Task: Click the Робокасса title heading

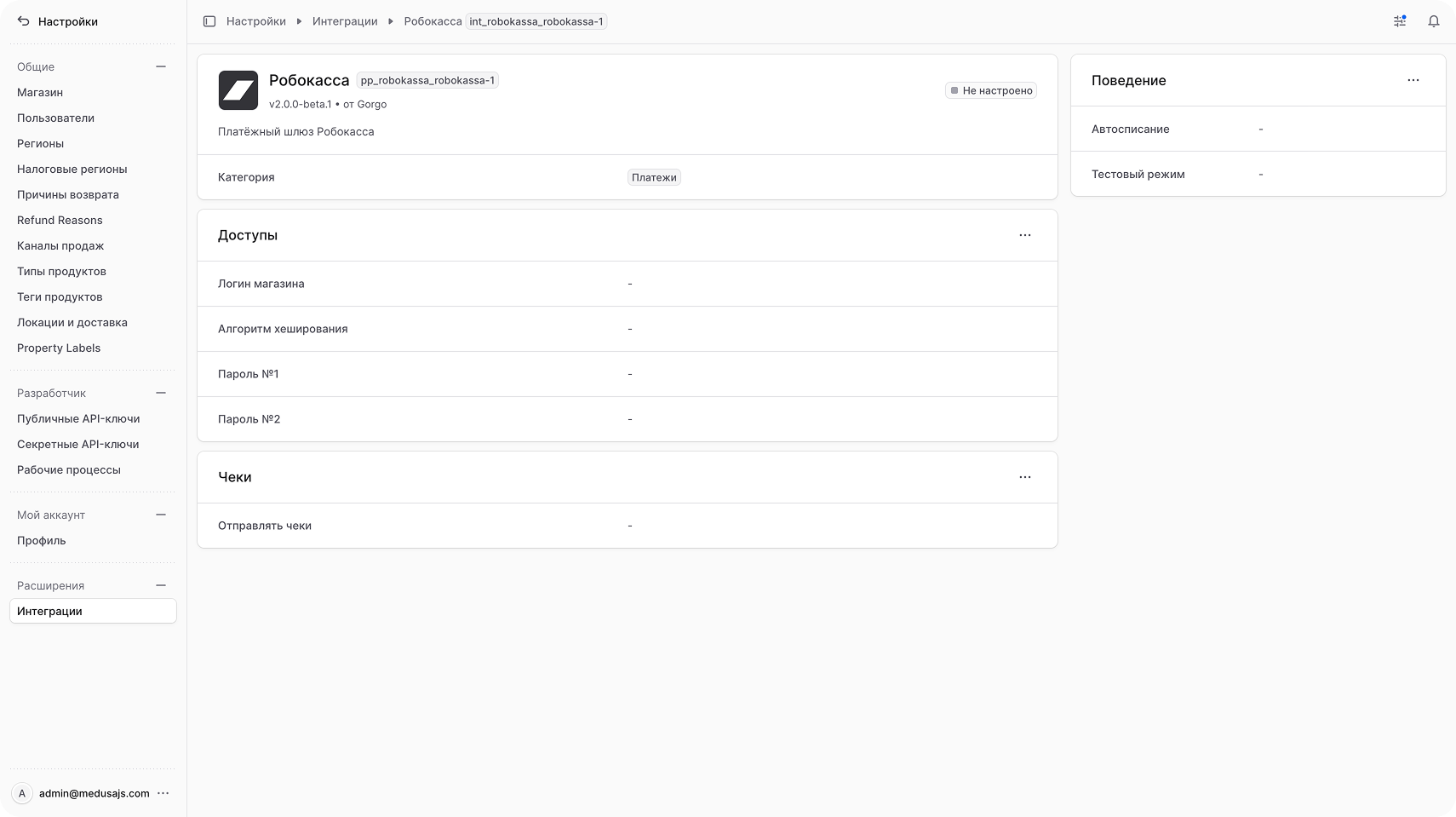Action: tap(309, 80)
